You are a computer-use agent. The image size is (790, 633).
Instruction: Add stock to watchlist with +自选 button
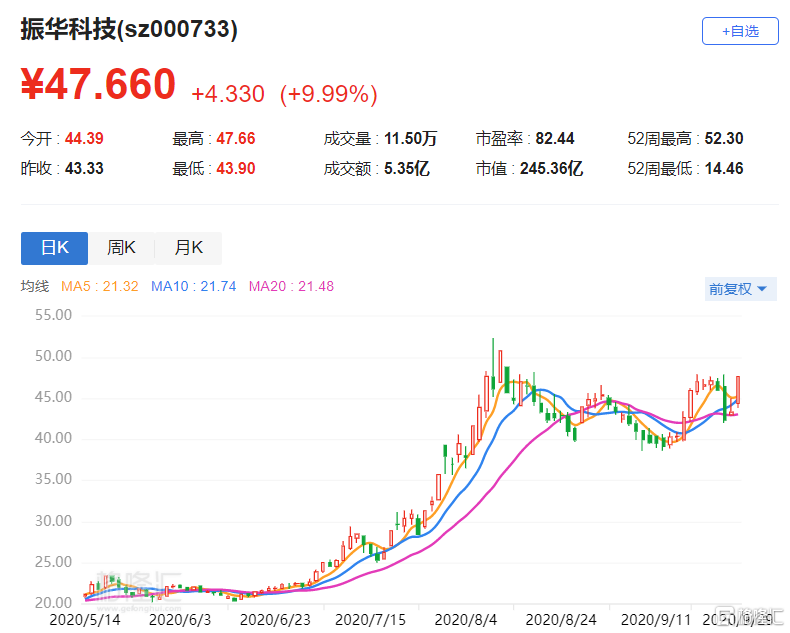(x=740, y=31)
